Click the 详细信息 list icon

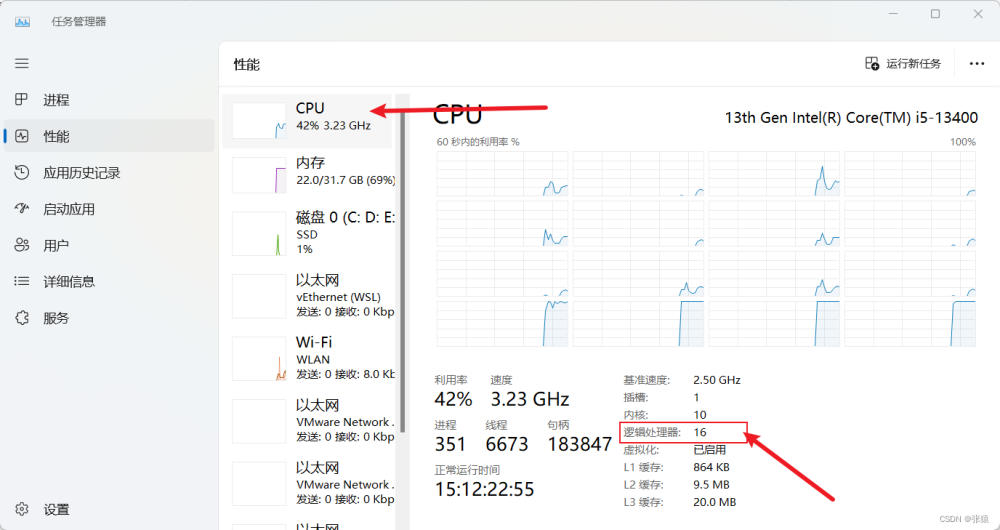click(22, 281)
